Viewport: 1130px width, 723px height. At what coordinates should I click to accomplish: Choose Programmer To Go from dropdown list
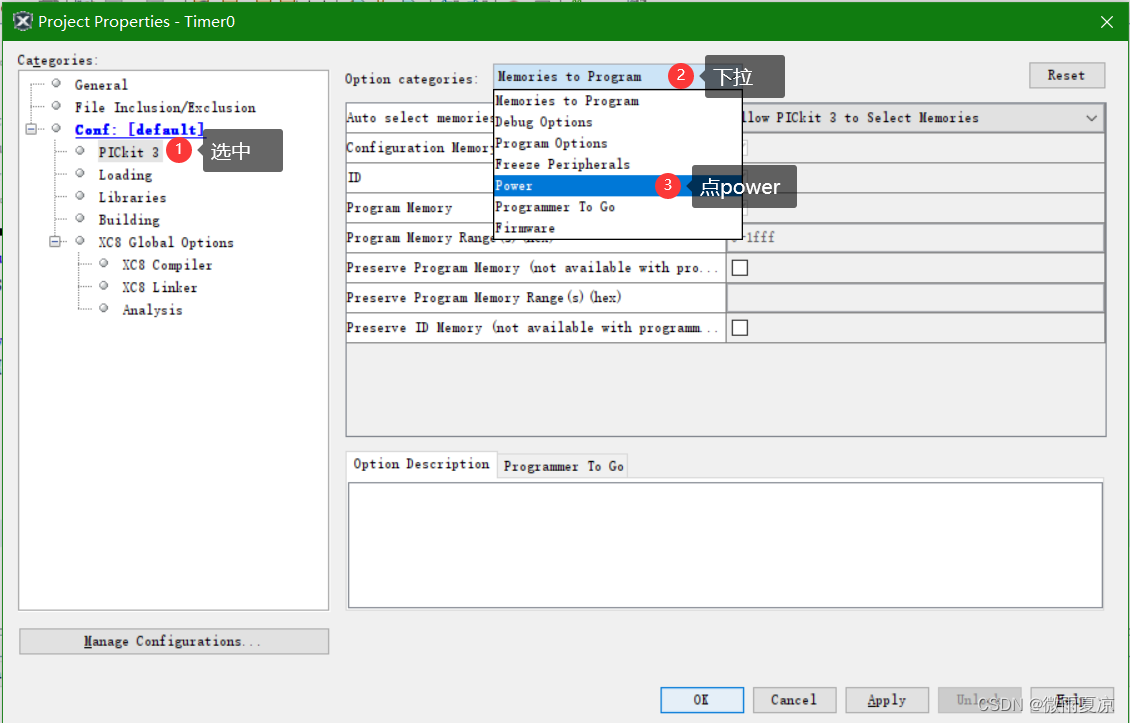point(618,207)
